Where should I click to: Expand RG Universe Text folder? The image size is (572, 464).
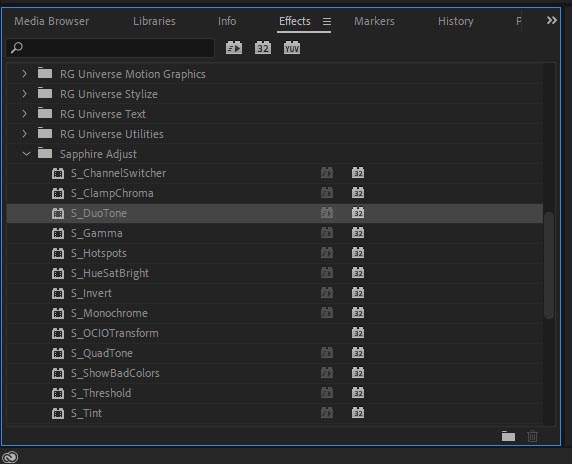24,114
